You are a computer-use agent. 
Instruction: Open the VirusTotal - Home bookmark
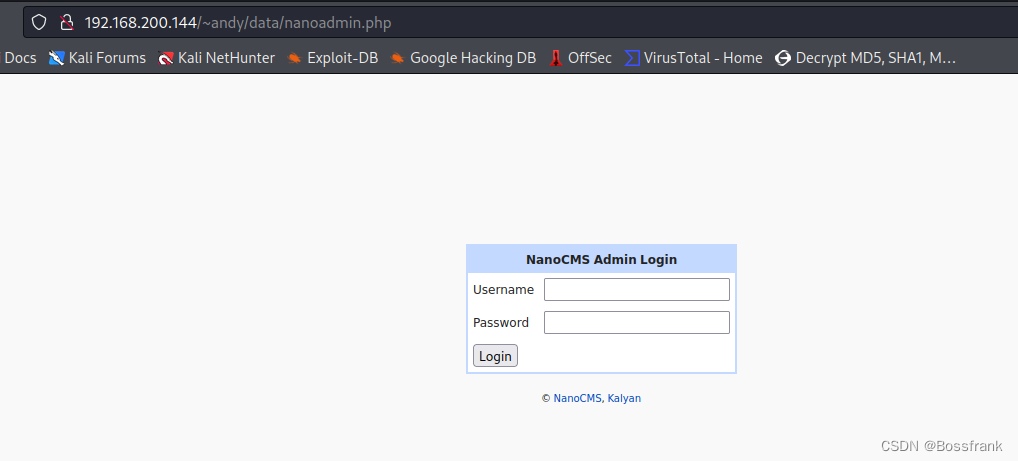click(693, 58)
